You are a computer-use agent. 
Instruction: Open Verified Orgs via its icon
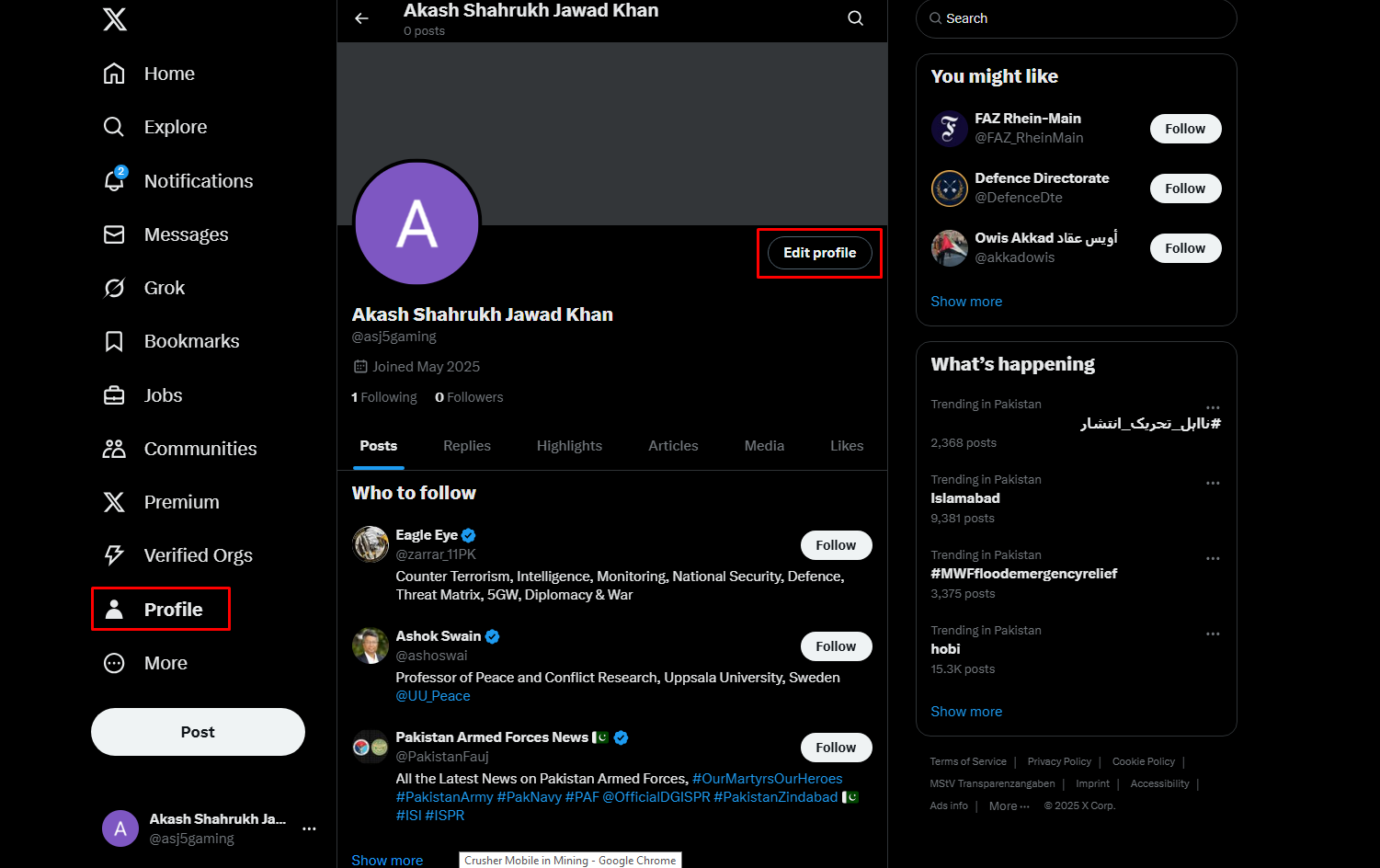click(114, 554)
